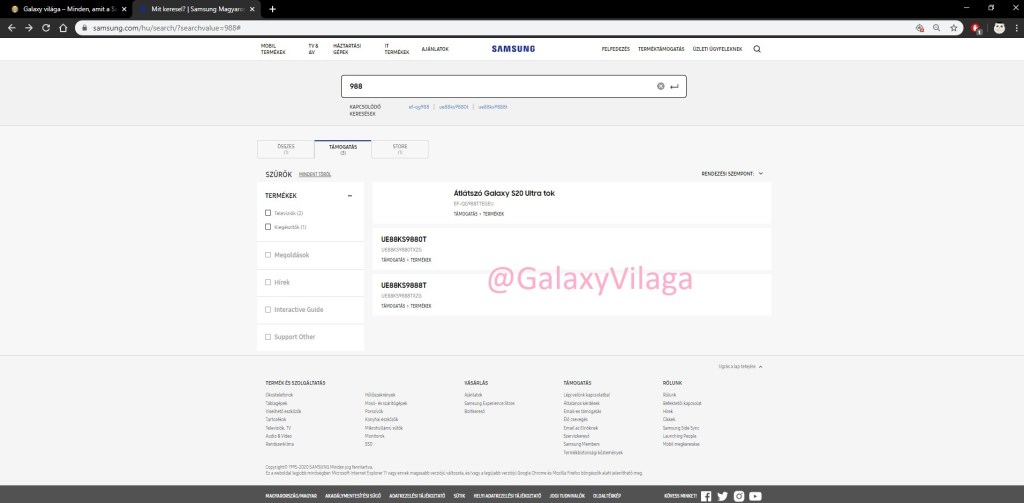
Task: Click the search magnifier icon in Samsung header
Action: 756,48
